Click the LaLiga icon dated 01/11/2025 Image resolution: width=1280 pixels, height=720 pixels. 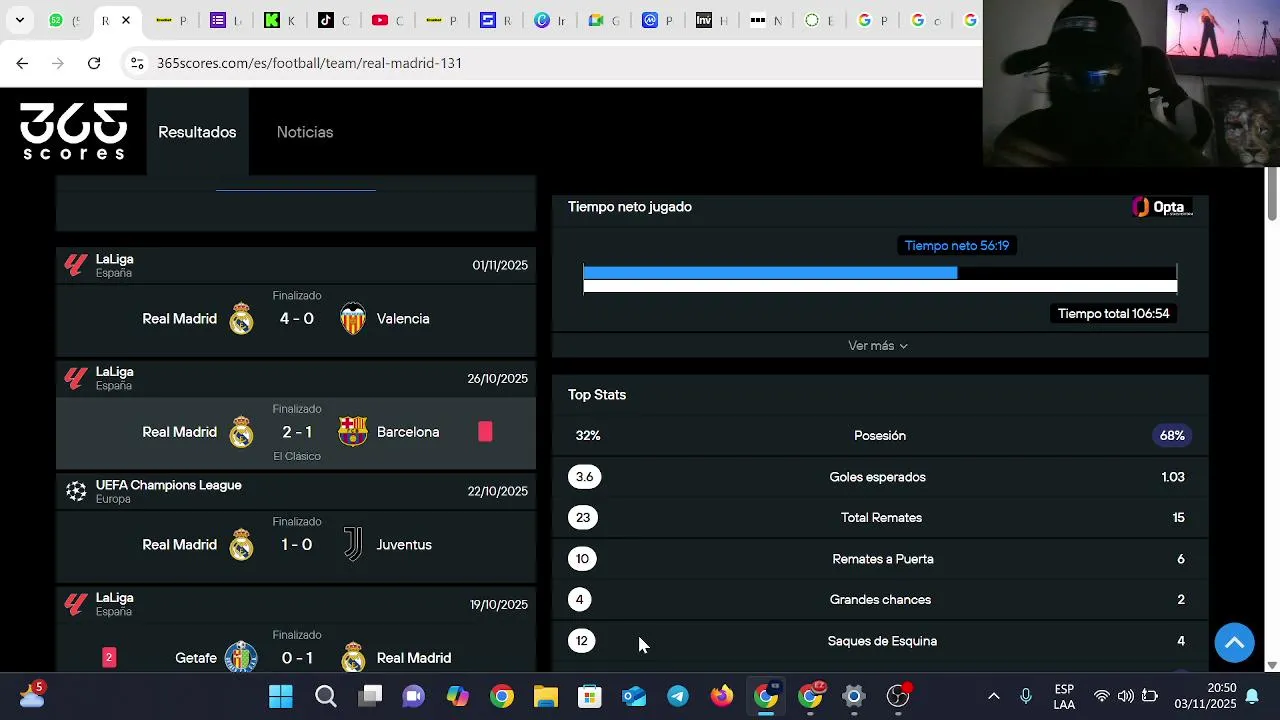[x=76, y=265]
